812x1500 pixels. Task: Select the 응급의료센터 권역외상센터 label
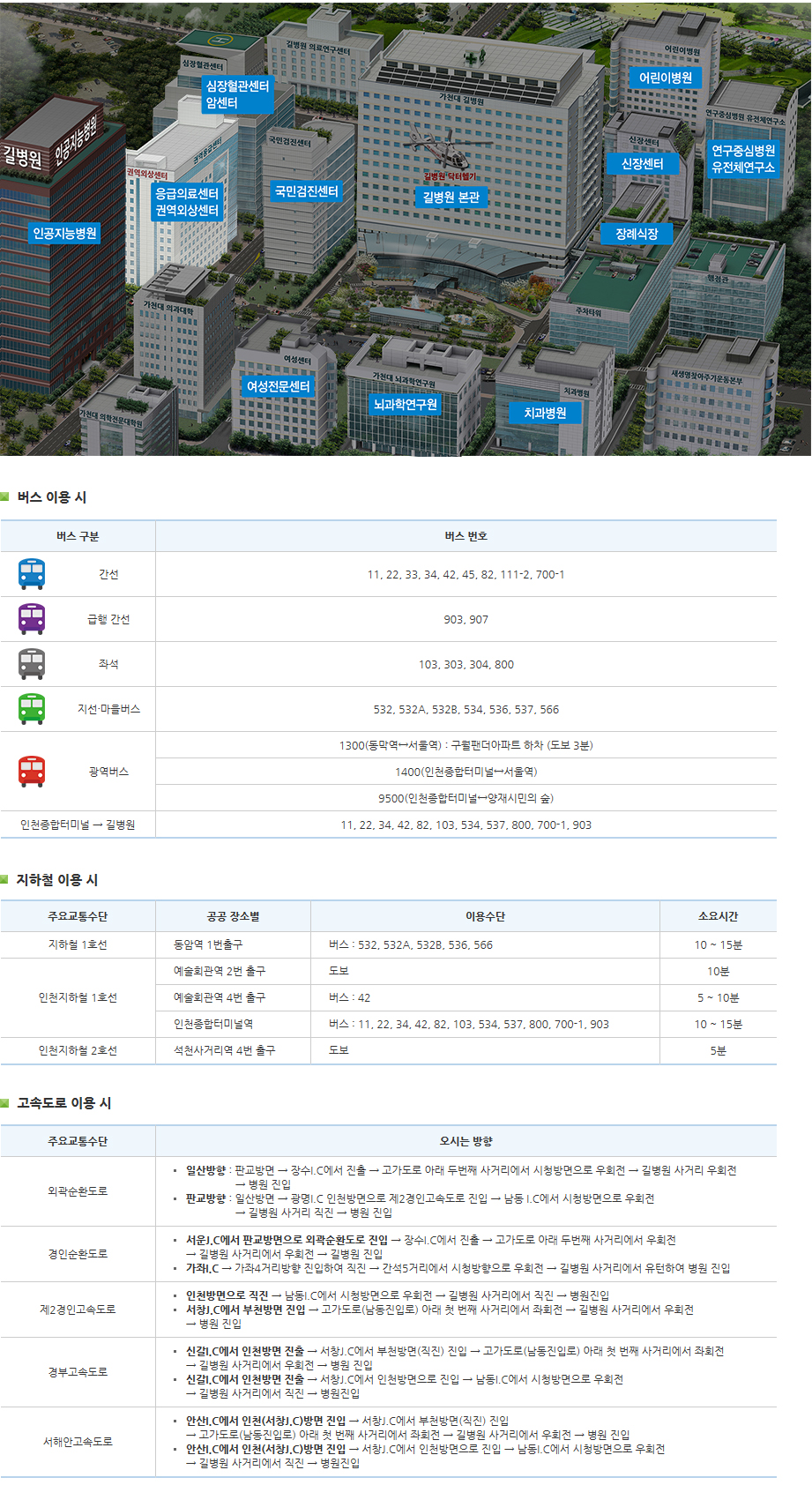pos(187,202)
